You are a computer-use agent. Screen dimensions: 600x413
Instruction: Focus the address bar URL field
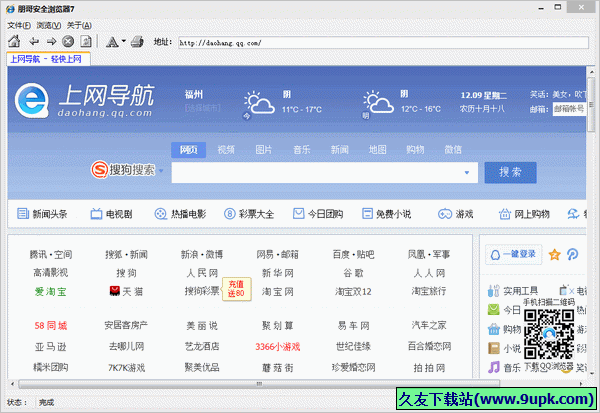click(x=383, y=42)
